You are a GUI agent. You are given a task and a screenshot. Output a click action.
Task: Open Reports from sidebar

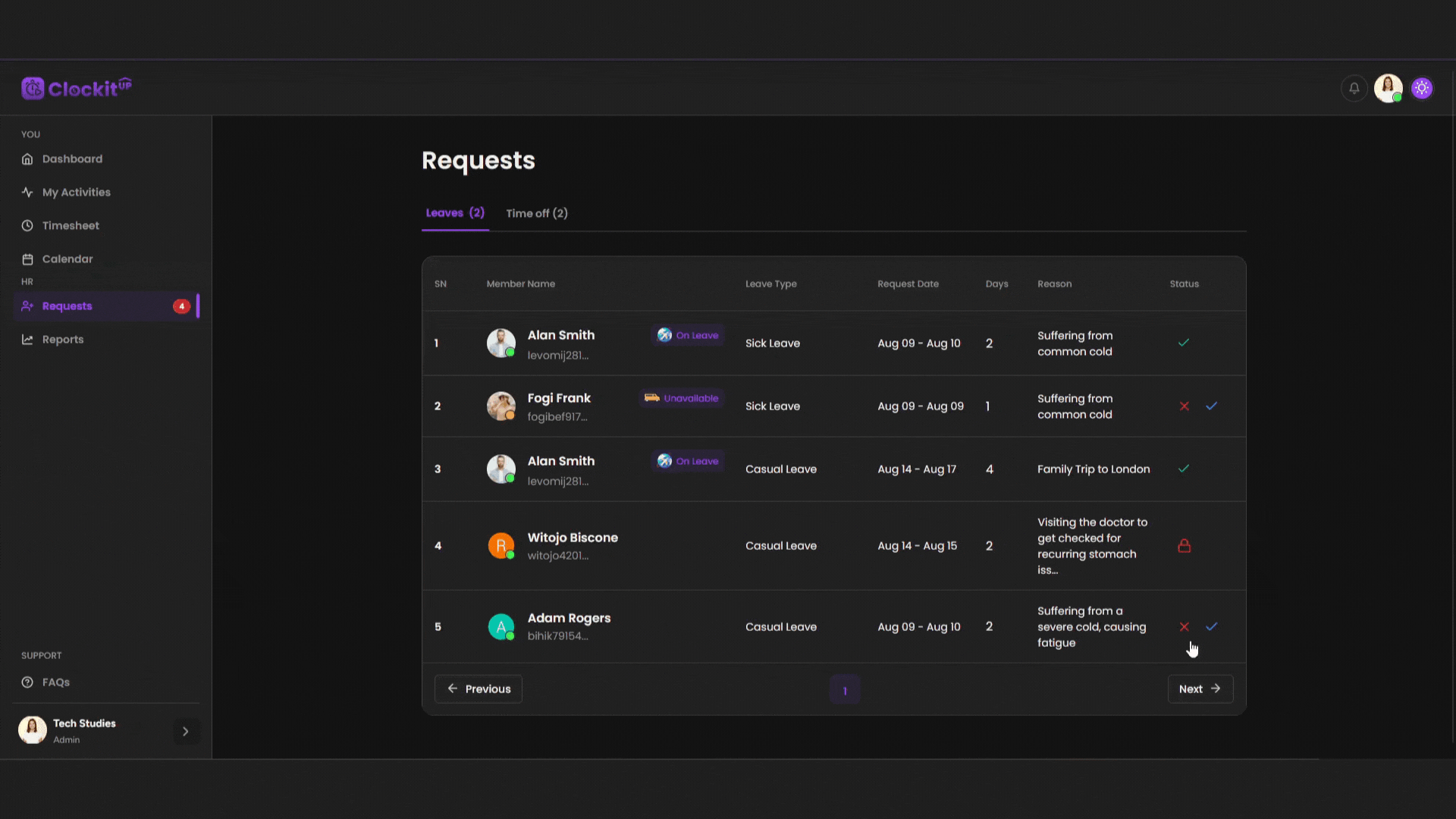[106, 339]
